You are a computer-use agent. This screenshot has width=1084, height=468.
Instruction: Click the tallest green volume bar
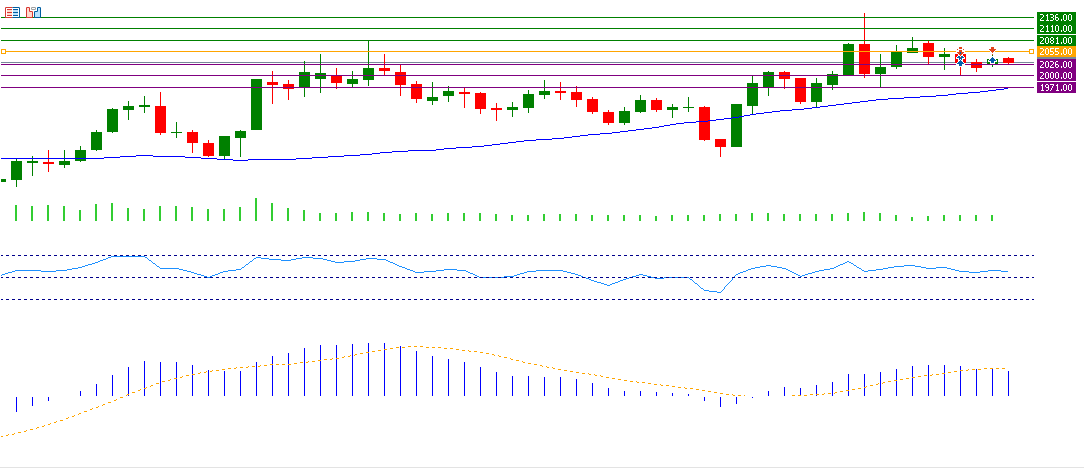pos(256,209)
